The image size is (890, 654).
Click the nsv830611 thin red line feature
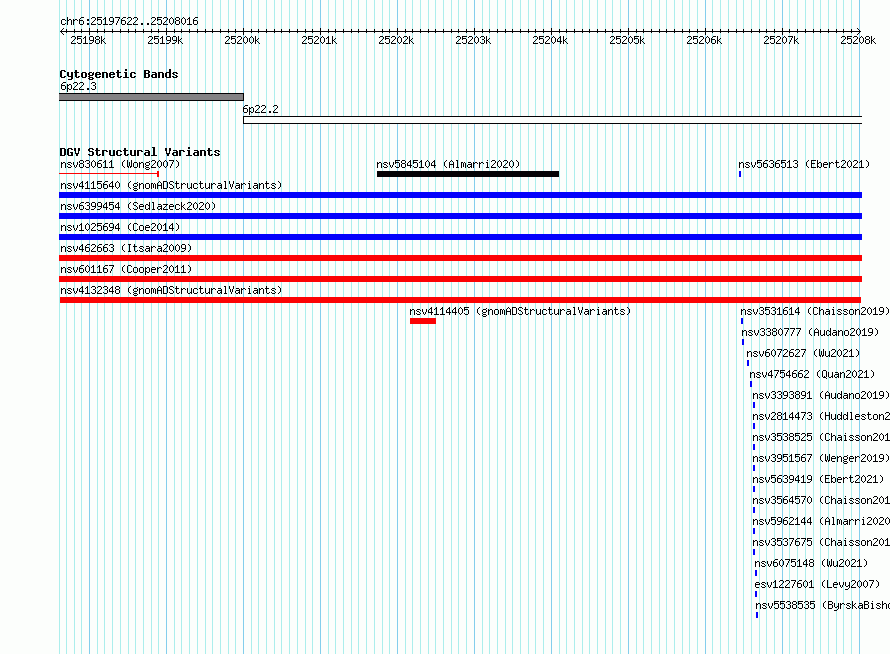coord(109,174)
